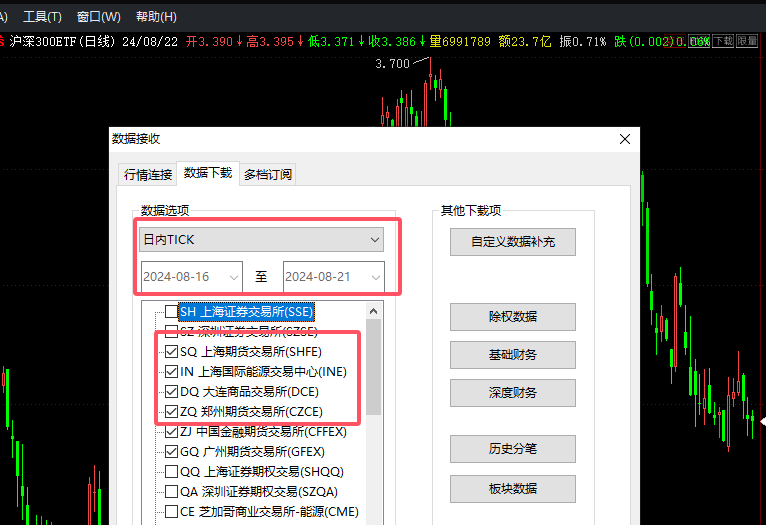The image size is (766, 525).
Task: Select the SH 上海证券交易所(SSE) row label
Action: pyautogui.click(x=246, y=312)
